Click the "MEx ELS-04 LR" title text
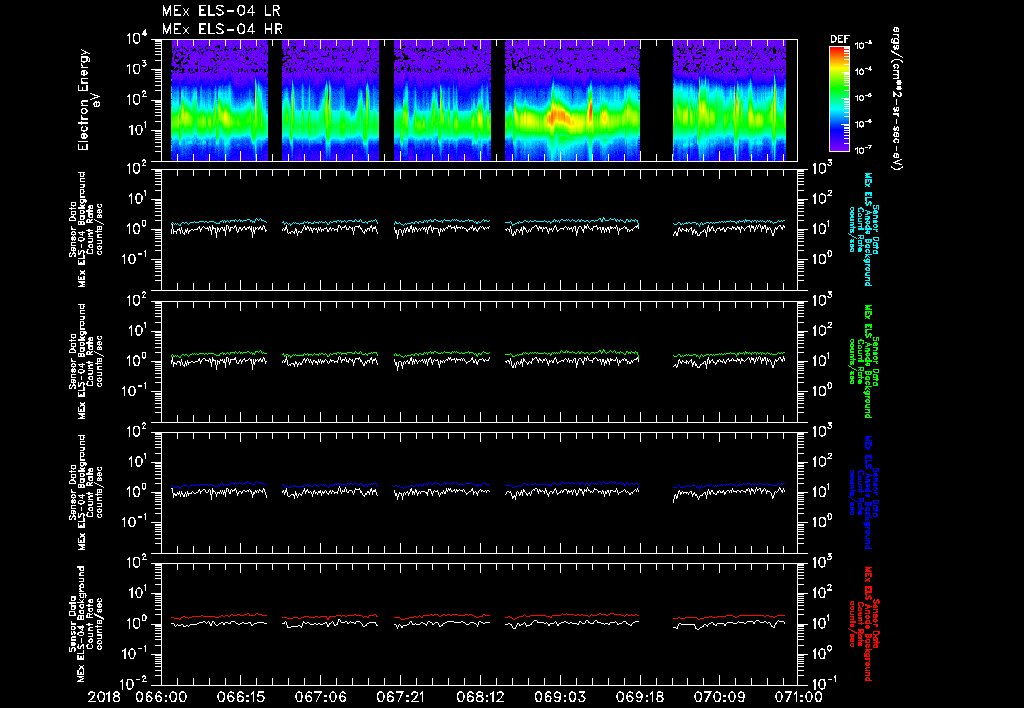This screenshot has height=708, width=1024. click(221, 11)
